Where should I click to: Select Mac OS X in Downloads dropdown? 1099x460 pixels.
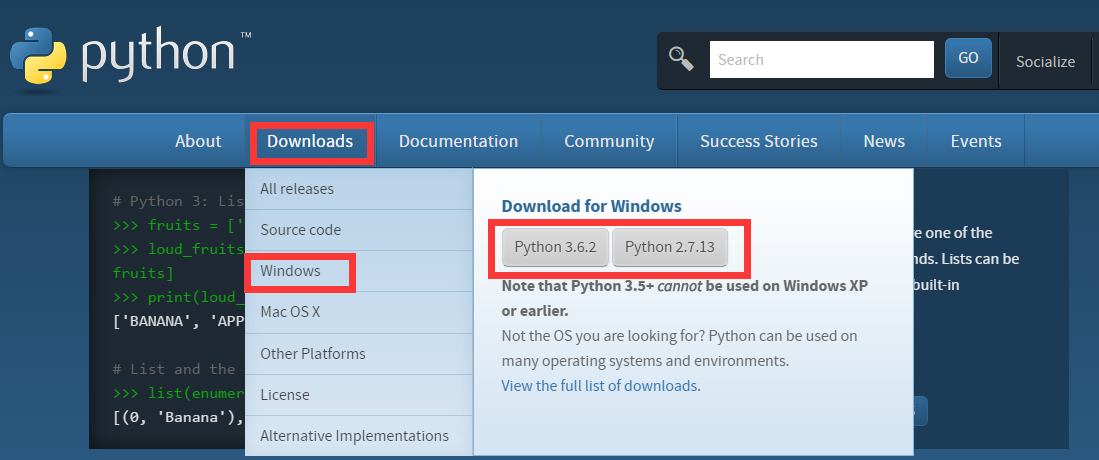coord(359,312)
